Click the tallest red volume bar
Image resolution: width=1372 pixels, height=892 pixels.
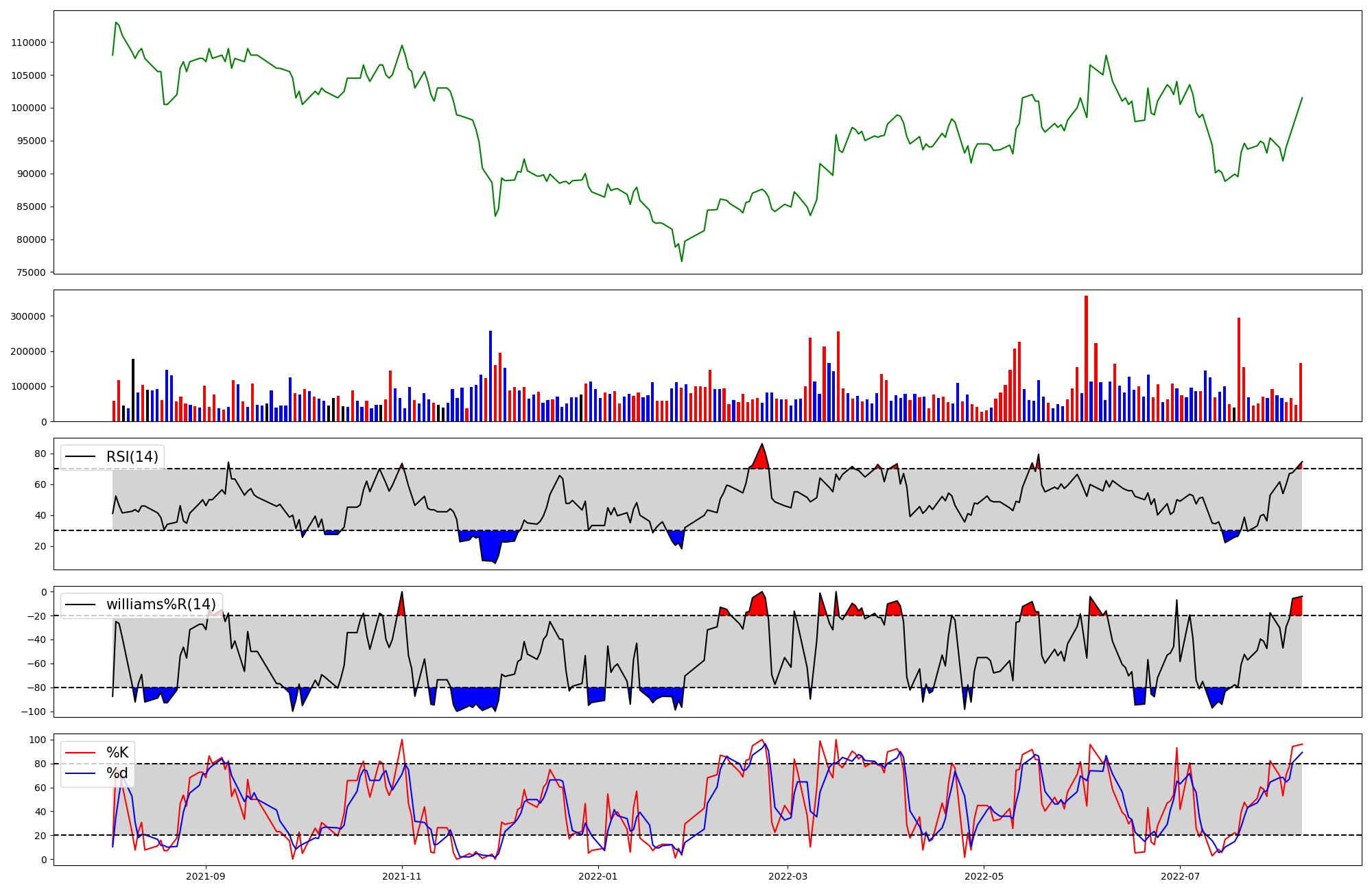coord(1086,357)
